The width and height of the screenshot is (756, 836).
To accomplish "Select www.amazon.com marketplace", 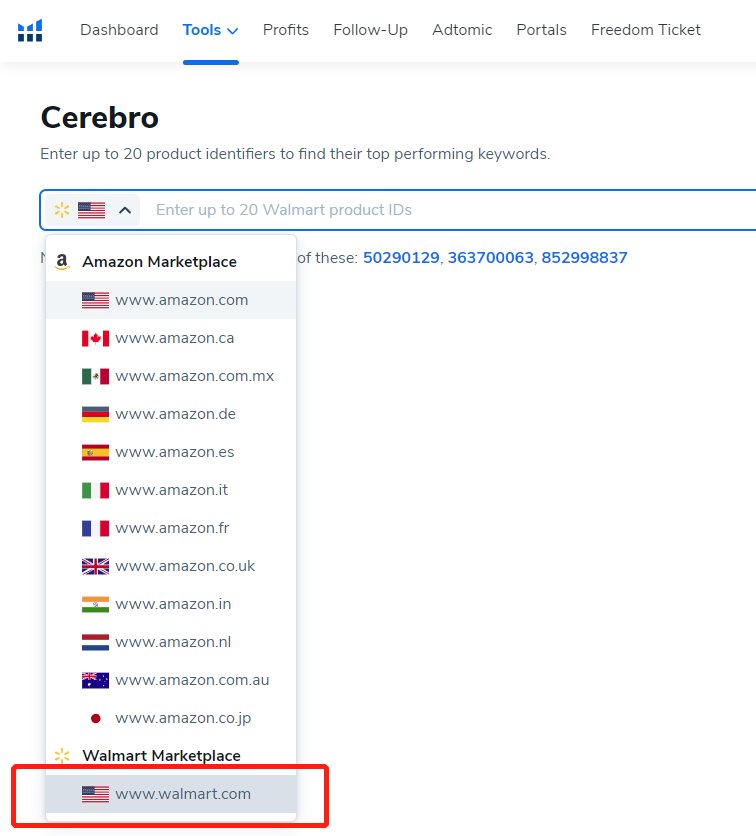I will [171, 300].
